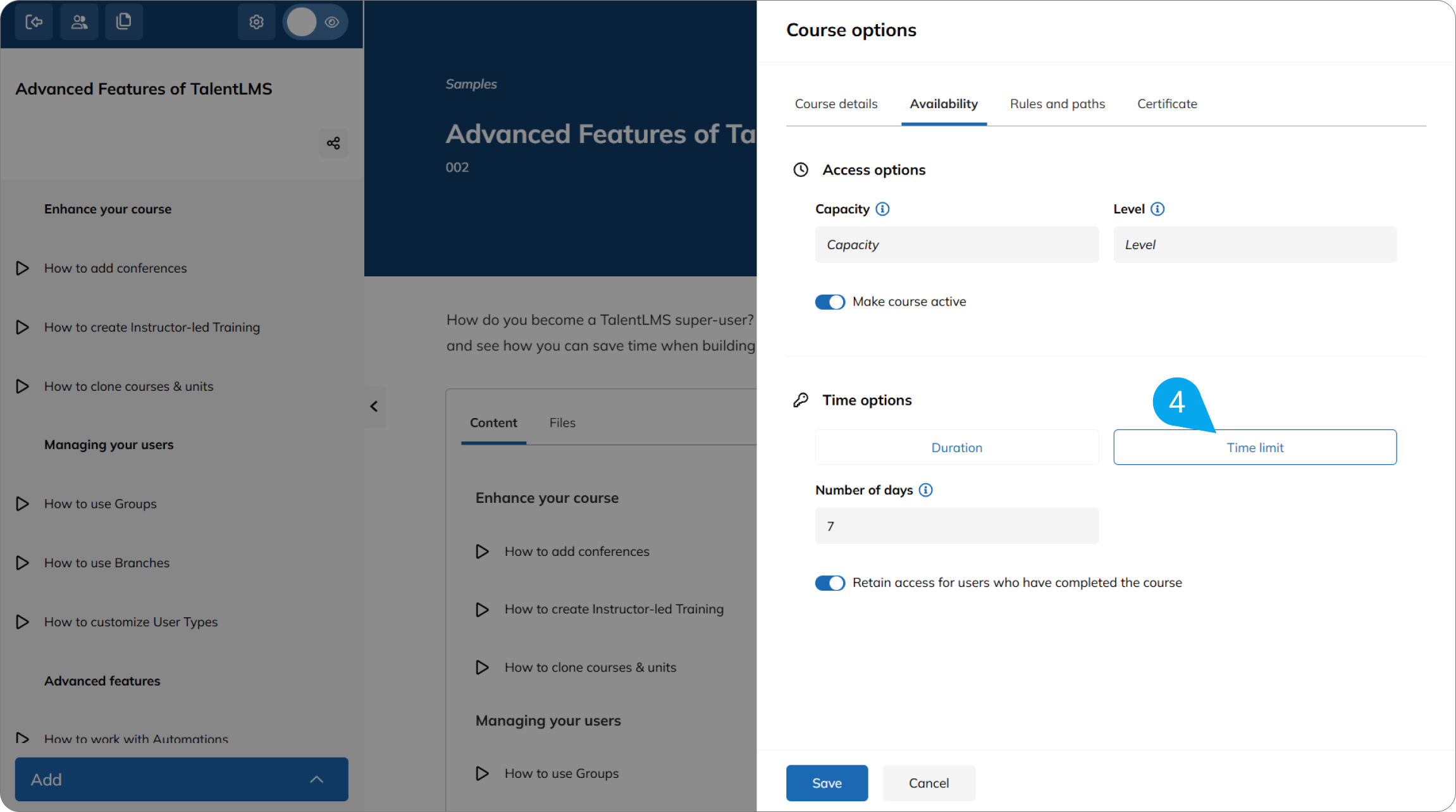Toggle the learner preview eye switch

pos(316,22)
